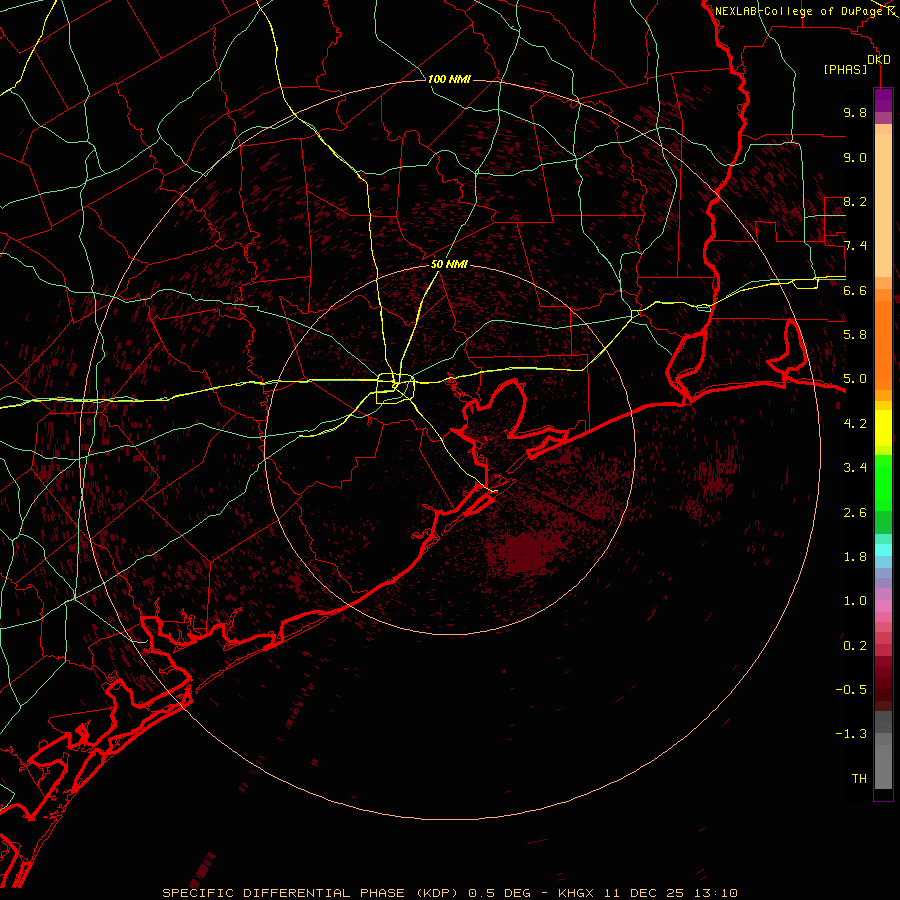Click the large dark red KDP blob offshore
Screen dimensions: 900x900
pyautogui.click(x=523, y=552)
